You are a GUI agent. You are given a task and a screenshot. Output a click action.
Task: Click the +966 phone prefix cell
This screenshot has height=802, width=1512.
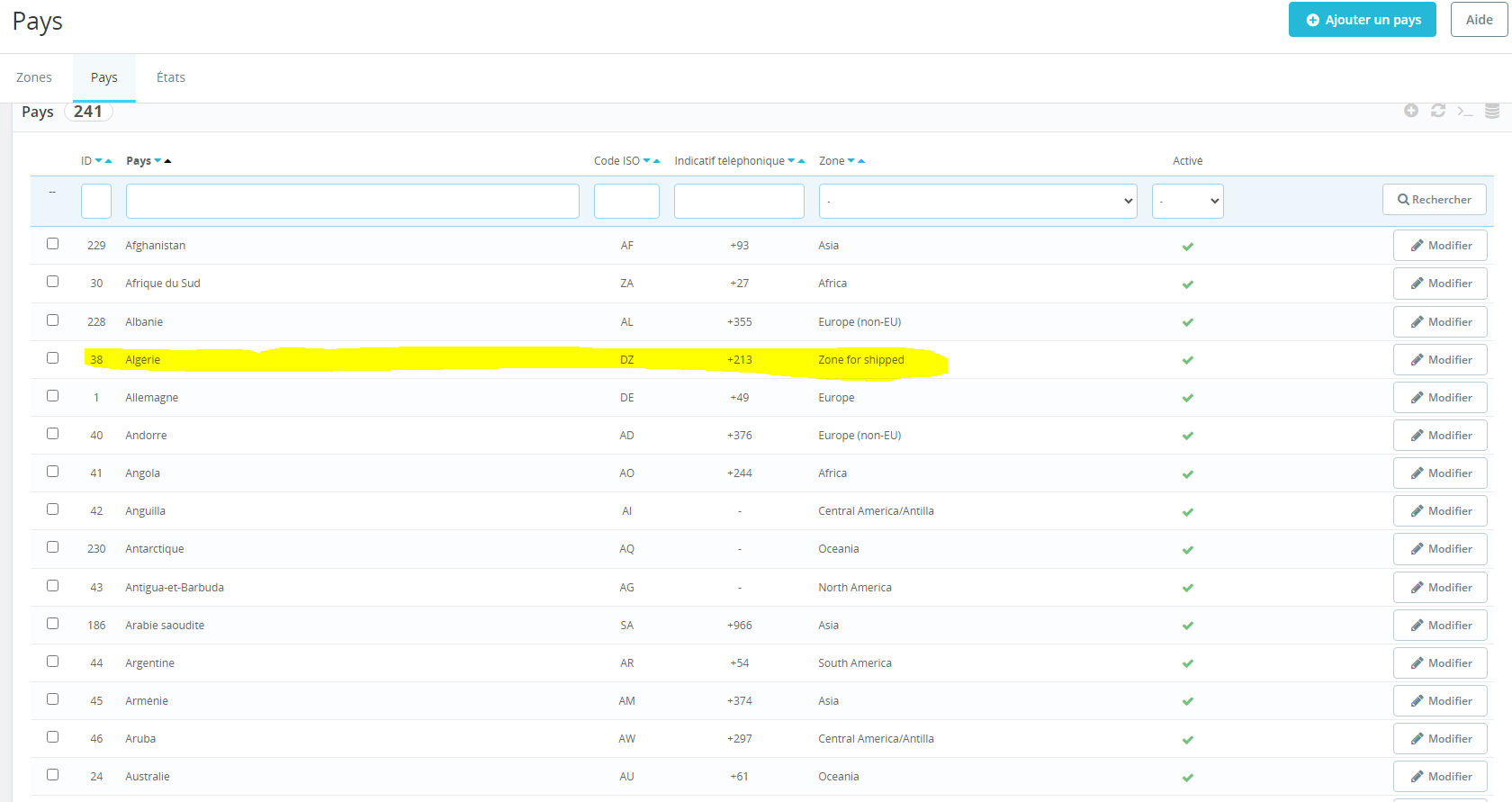click(x=740, y=626)
